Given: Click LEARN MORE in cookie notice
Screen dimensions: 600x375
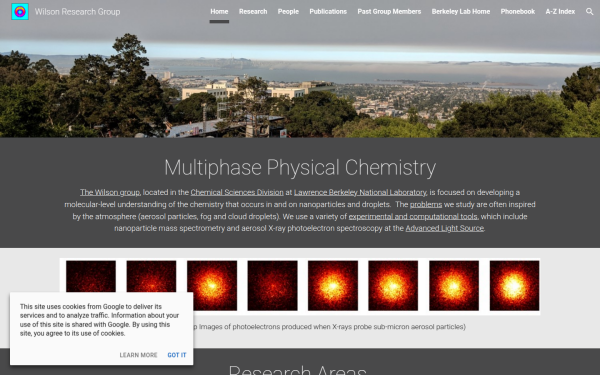Looking at the screenshot, I should 139,355.
